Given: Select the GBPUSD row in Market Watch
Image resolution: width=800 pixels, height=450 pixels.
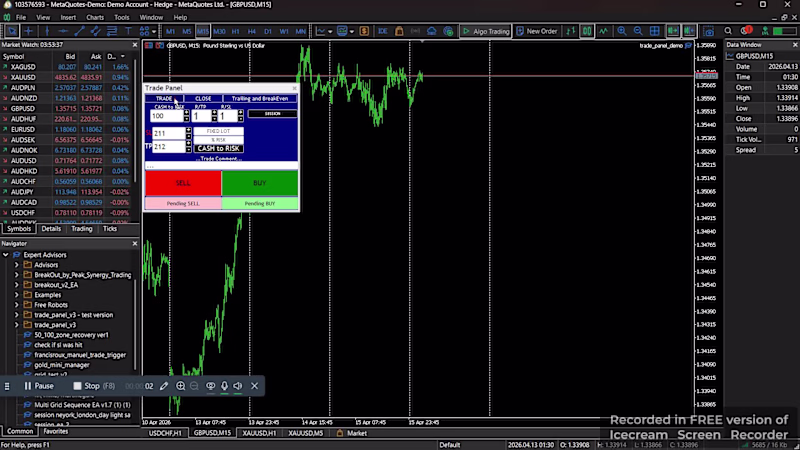Looking at the screenshot, I should pos(66,109).
